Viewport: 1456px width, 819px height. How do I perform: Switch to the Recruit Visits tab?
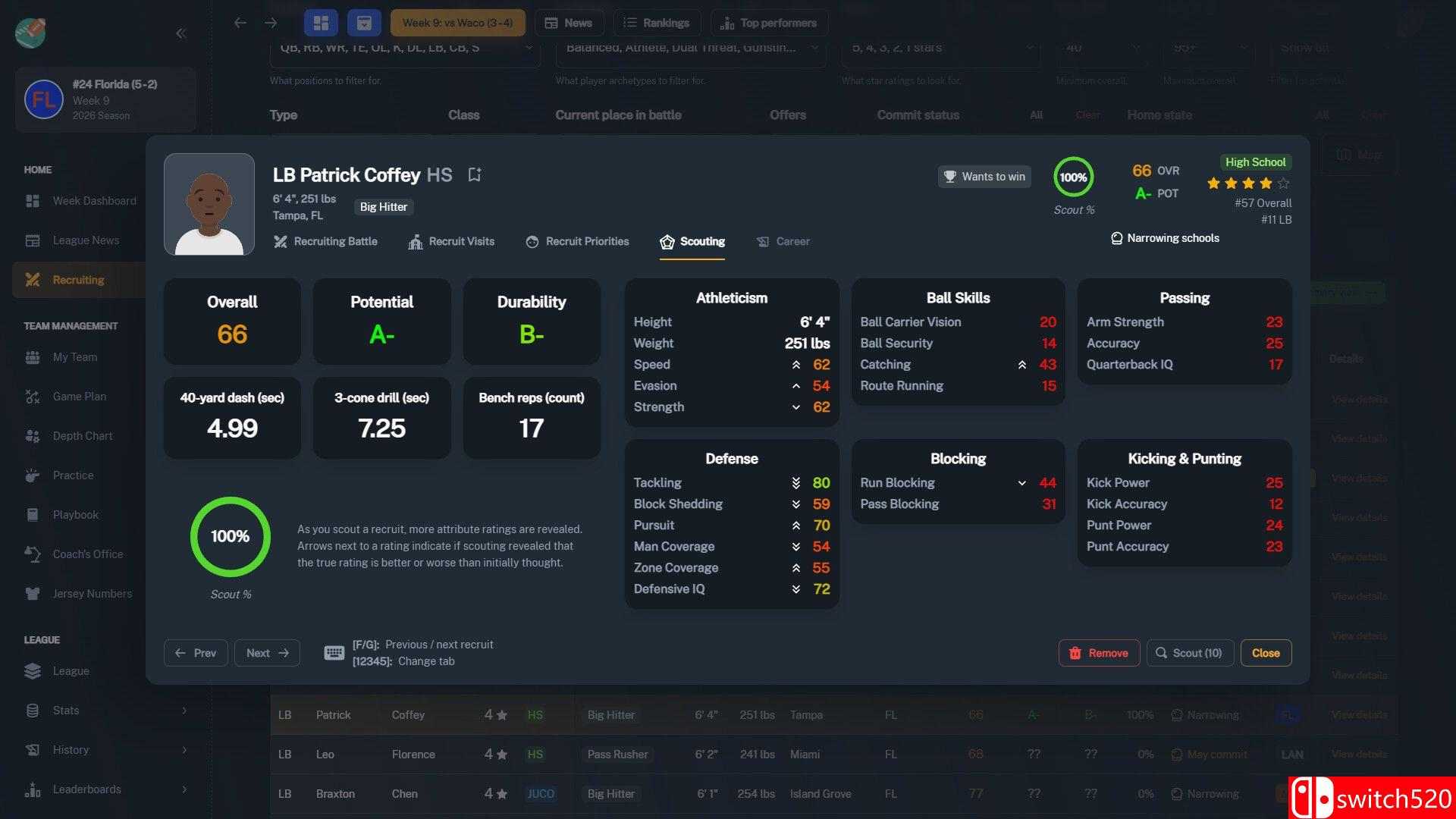(x=451, y=241)
